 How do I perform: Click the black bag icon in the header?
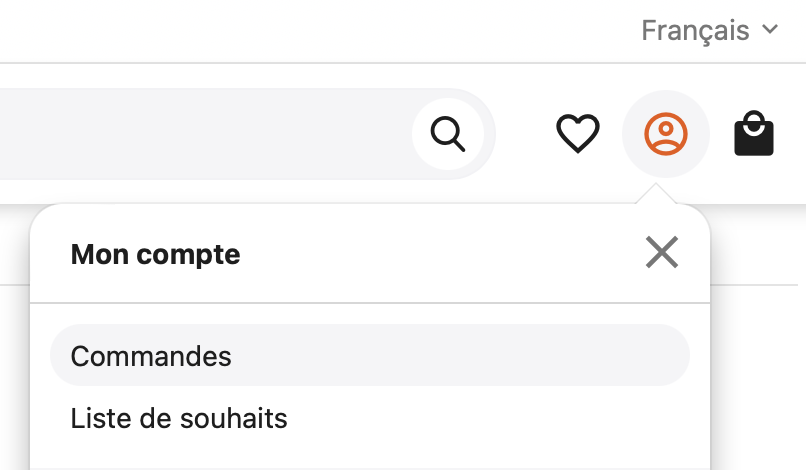pos(754,133)
